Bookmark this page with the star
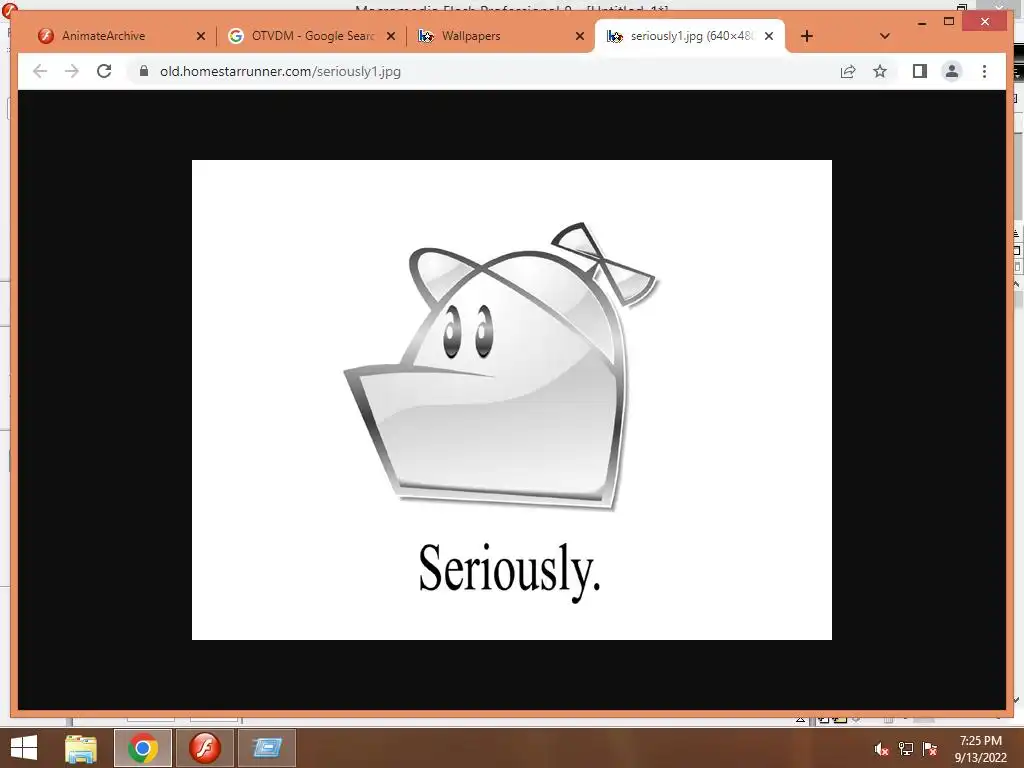Screen dimensions: 1024x768 coord(880,71)
